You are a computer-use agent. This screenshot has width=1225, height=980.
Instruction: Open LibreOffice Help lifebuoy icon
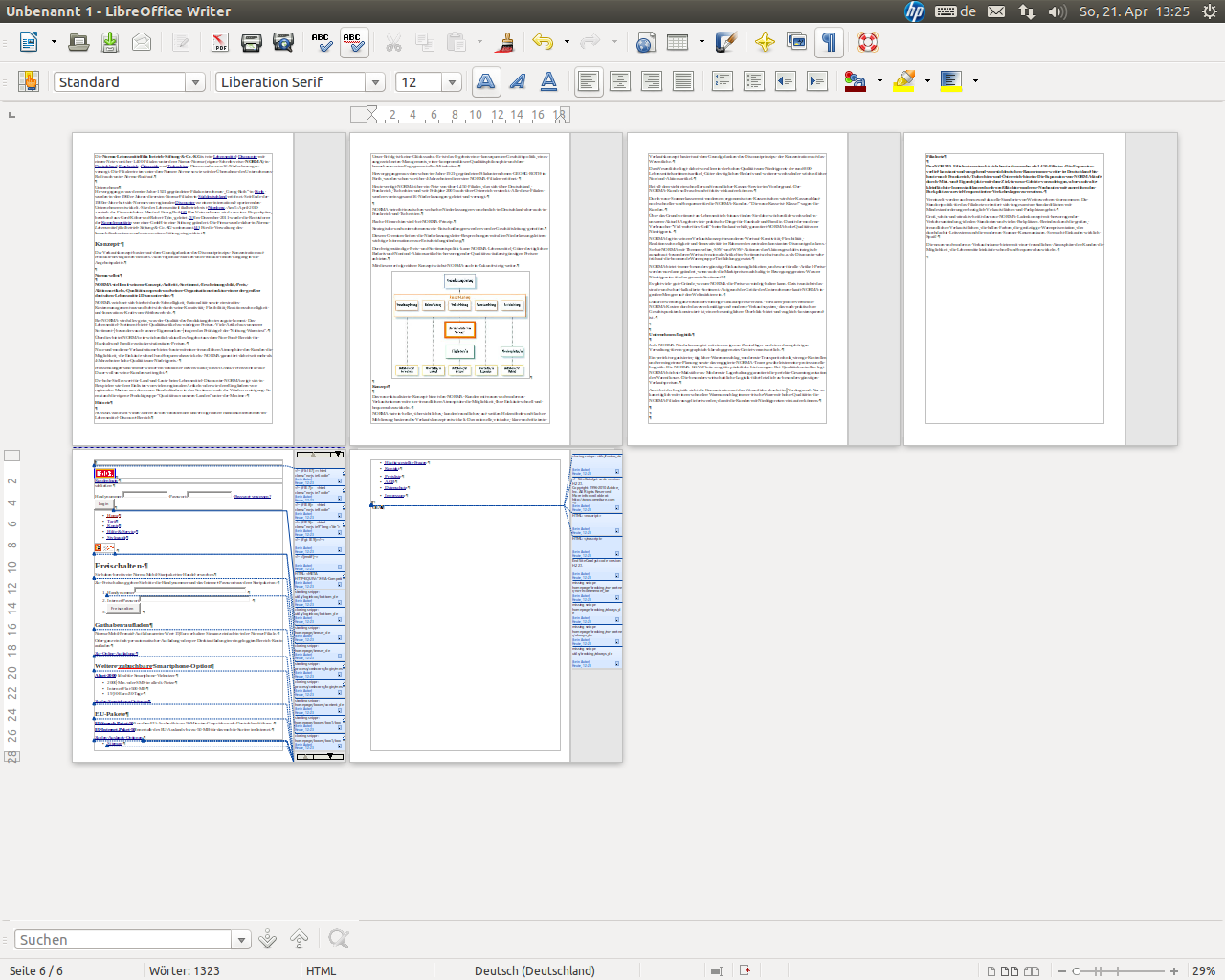[x=867, y=42]
